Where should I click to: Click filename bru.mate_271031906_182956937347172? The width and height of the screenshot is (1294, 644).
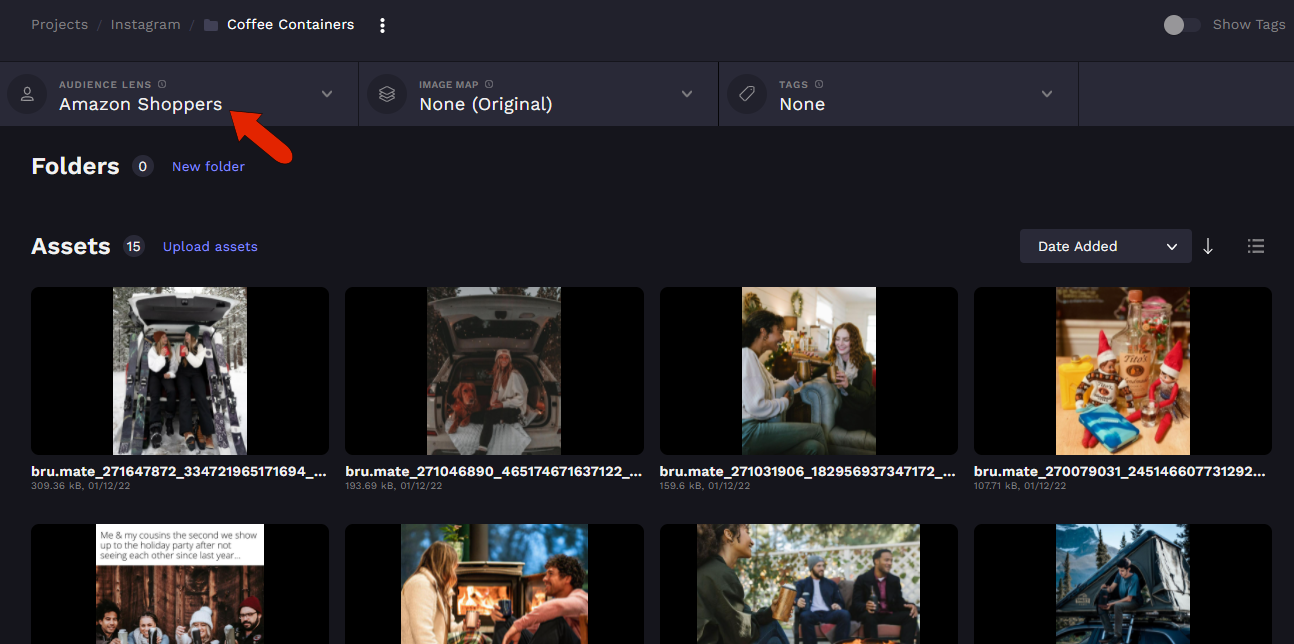(808, 471)
